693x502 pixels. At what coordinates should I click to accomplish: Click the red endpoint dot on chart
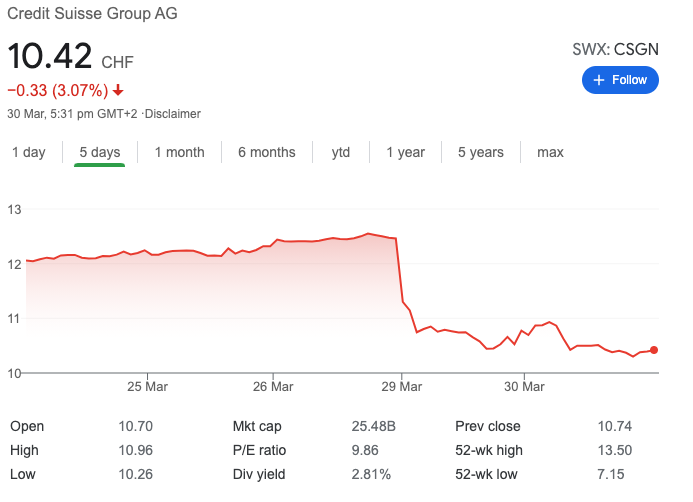654,350
